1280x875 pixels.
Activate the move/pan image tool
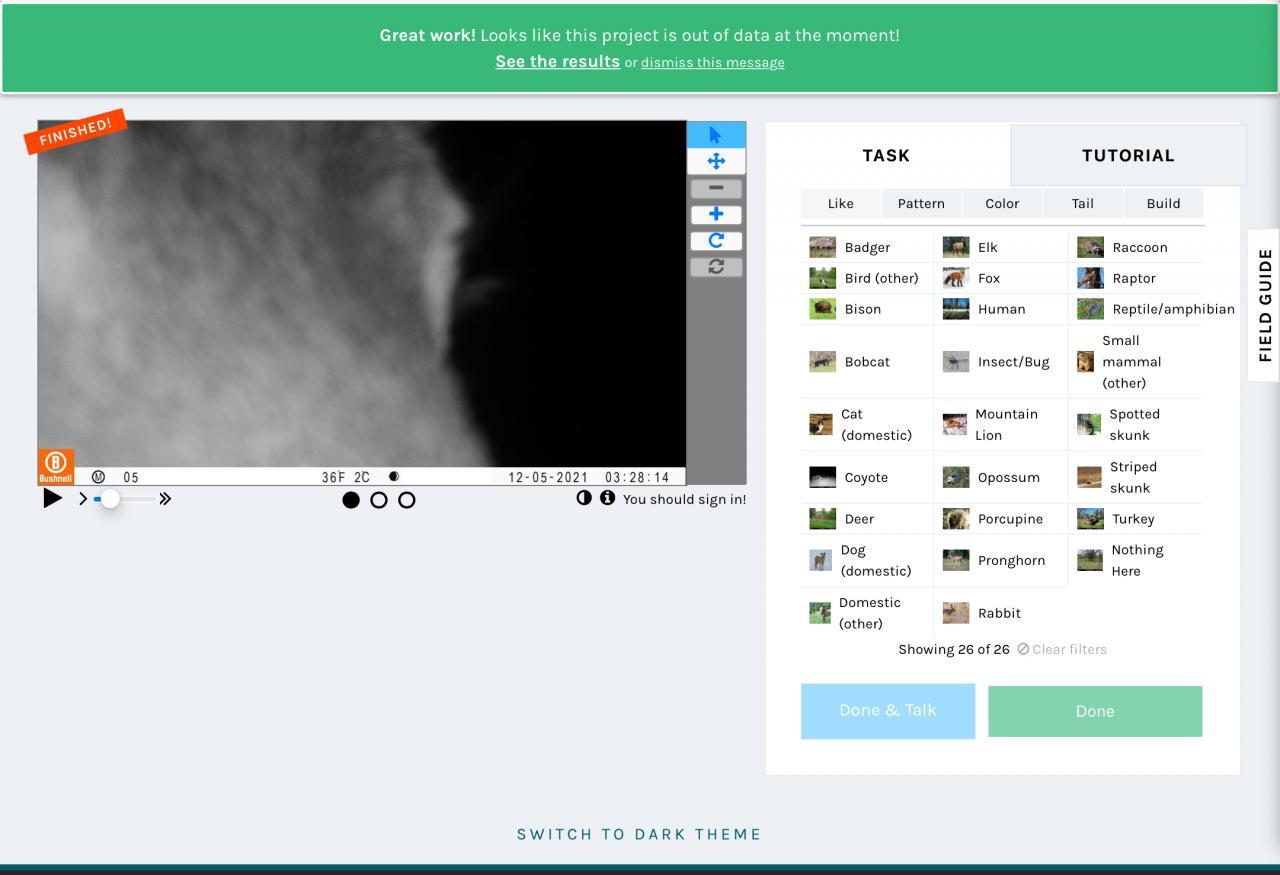tap(716, 161)
